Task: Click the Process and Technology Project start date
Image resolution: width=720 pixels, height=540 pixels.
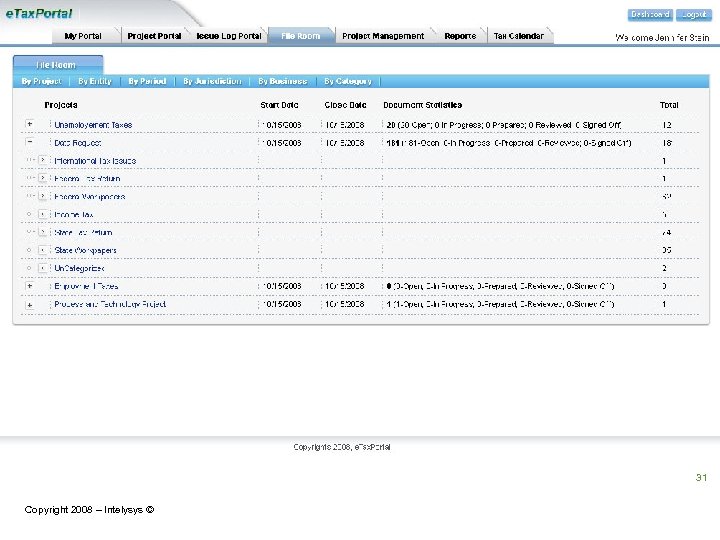Action: tap(282, 304)
